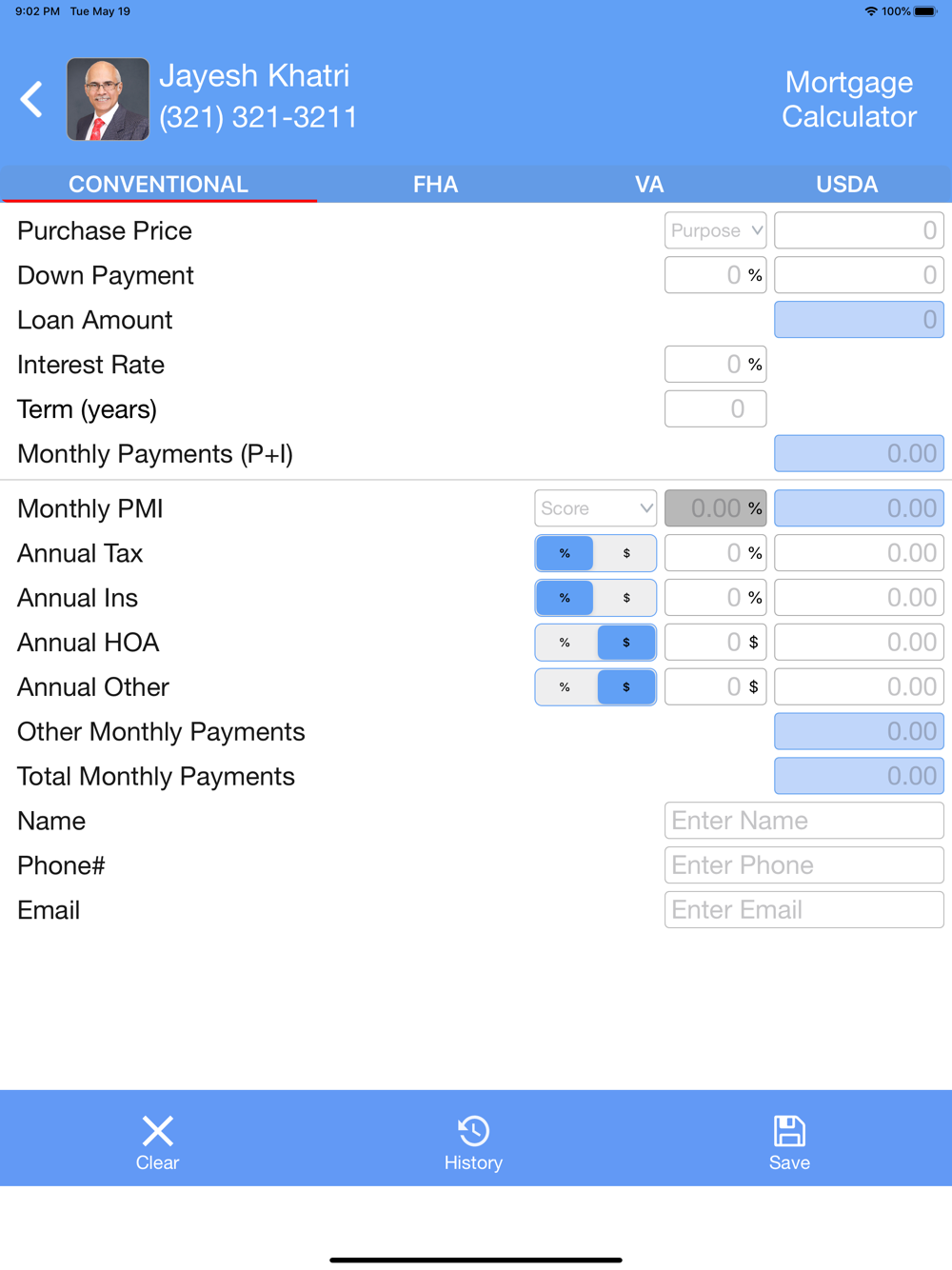Select dollar option for Annual Other
This screenshot has height=1270, width=952.
[626, 687]
